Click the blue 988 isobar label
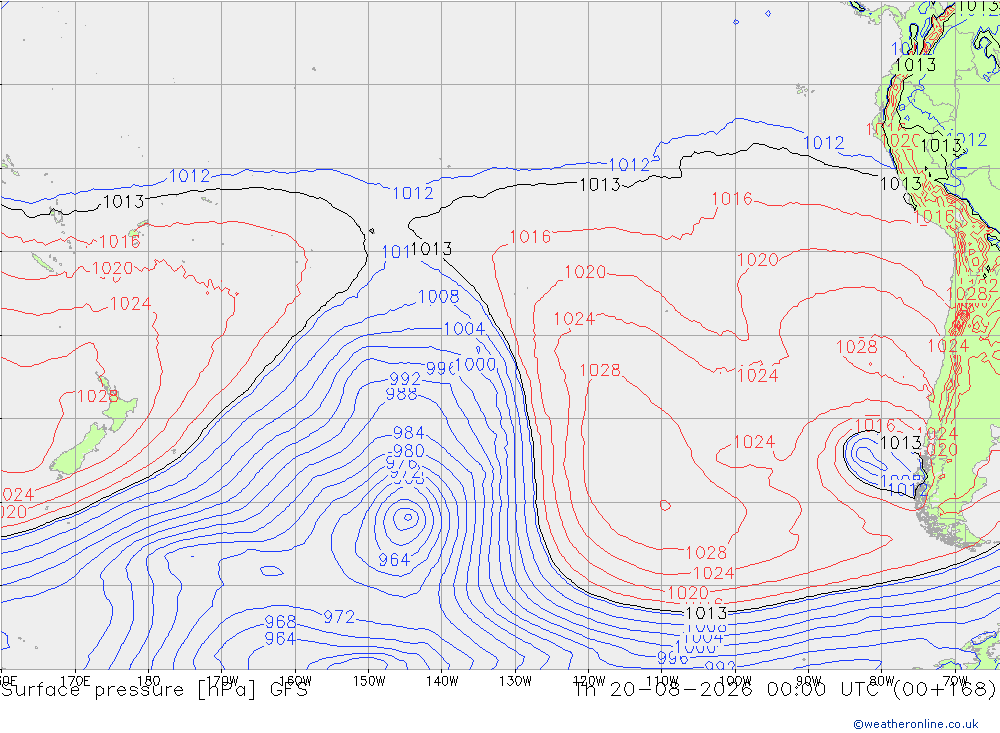Viewport: 1000px width, 733px height. point(402,394)
